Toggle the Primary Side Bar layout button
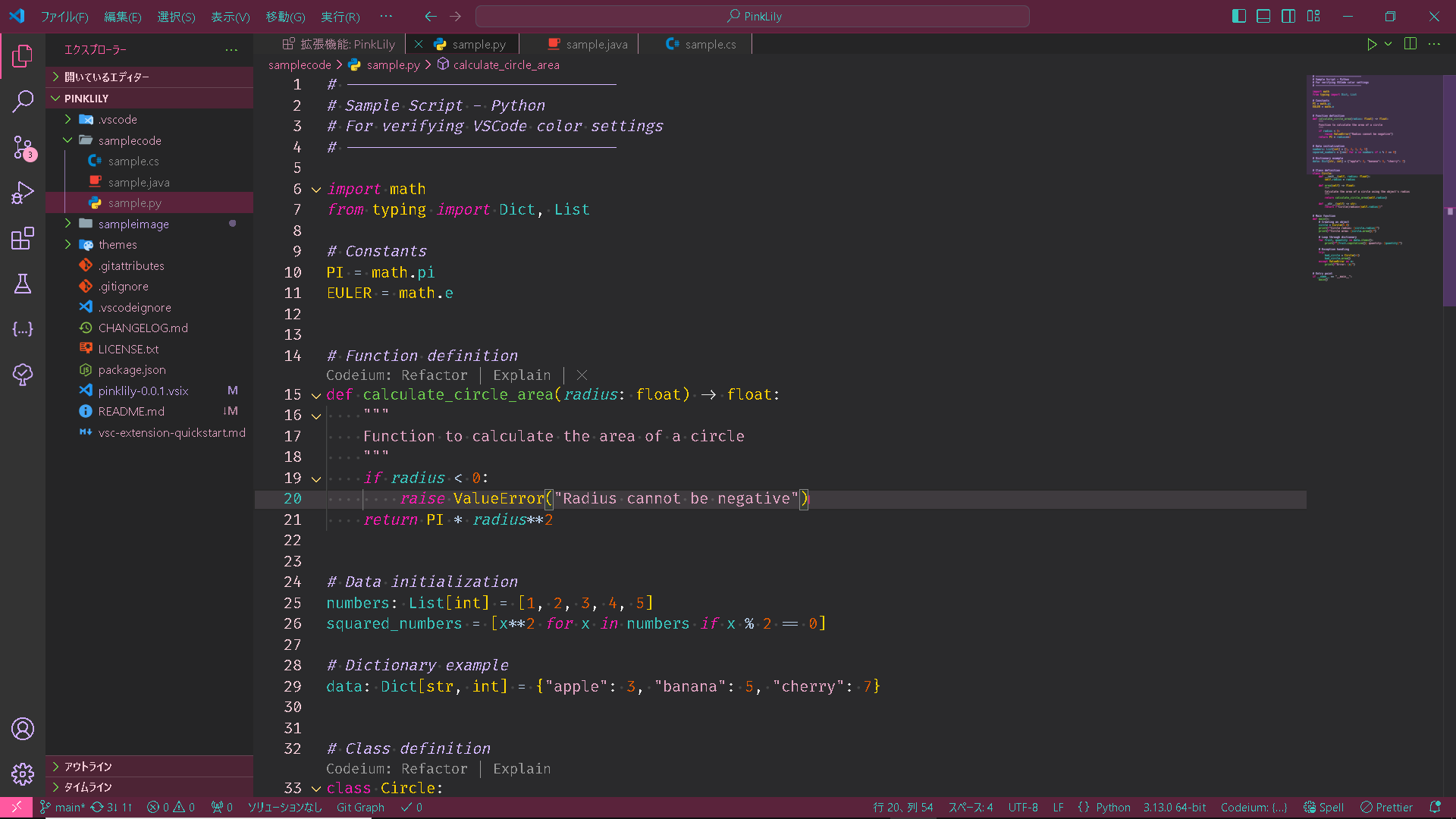 coord(1239,16)
